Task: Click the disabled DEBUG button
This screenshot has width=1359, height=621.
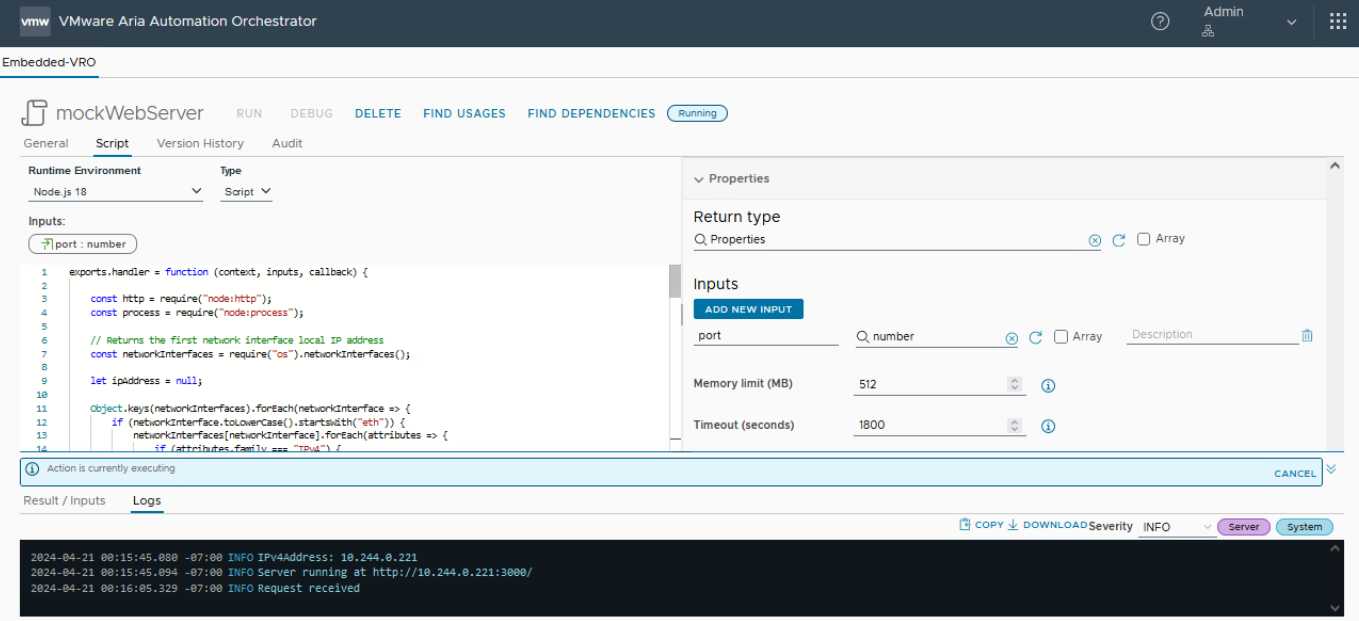Action: [311, 114]
